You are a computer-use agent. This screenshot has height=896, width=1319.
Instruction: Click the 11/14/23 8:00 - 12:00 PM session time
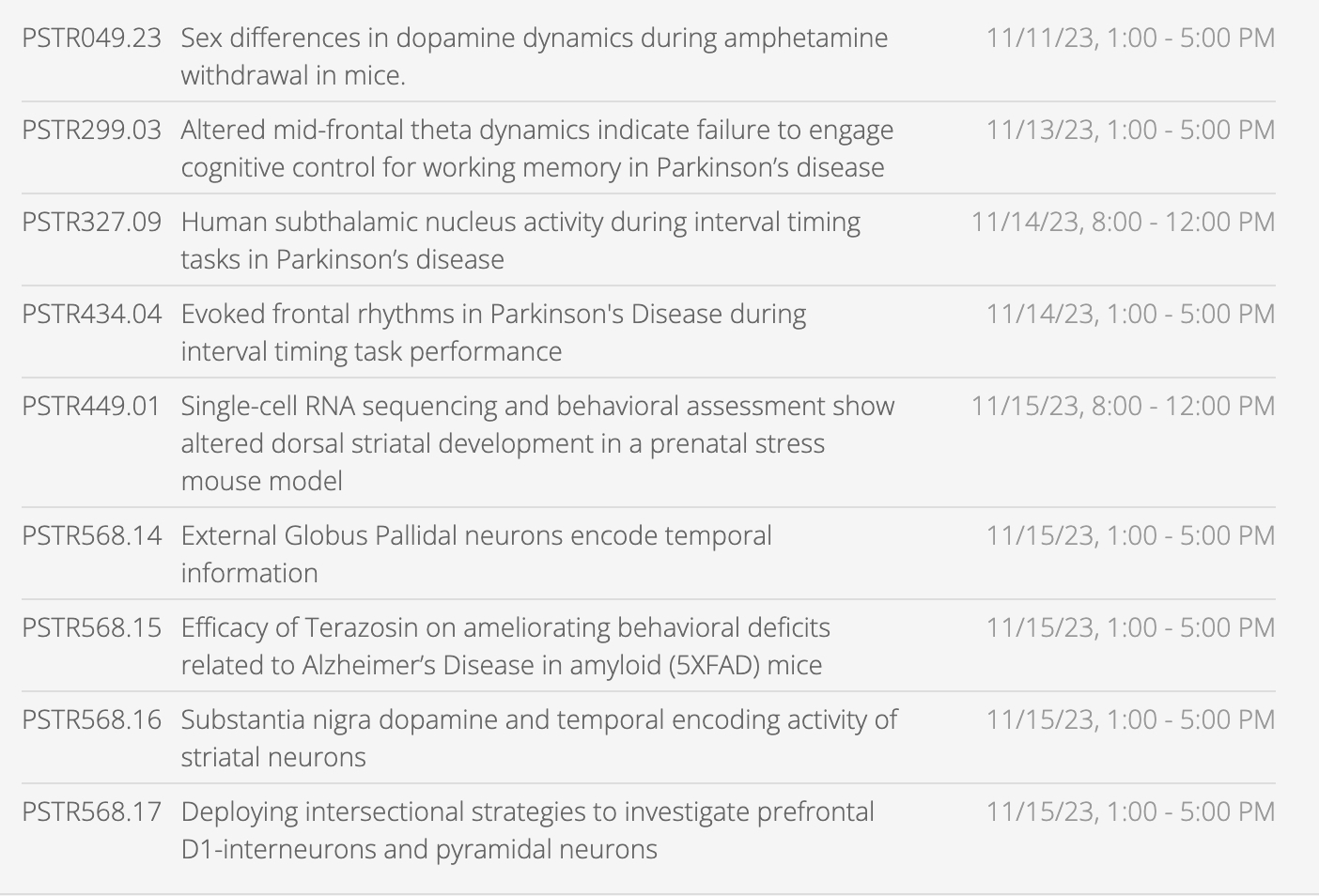pyautogui.click(x=1123, y=223)
